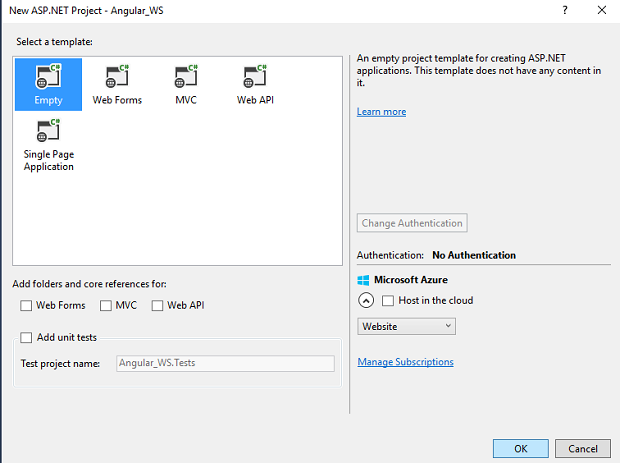The width and height of the screenshot is (620, 463).
Task: Close the New ASP.NET Project dialog
Action: click(x=602, y=10)
